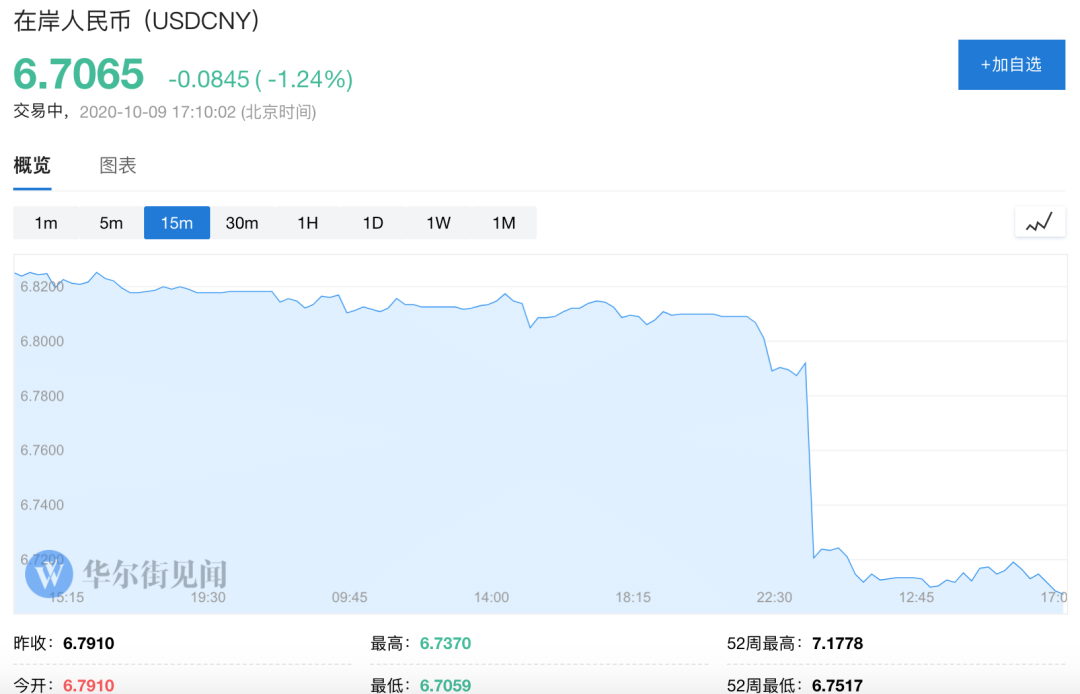Click the sharp drop on chart line
The height and width of the screenshot is (694, 1080).
pyautogui.click(x=810, y=460)
